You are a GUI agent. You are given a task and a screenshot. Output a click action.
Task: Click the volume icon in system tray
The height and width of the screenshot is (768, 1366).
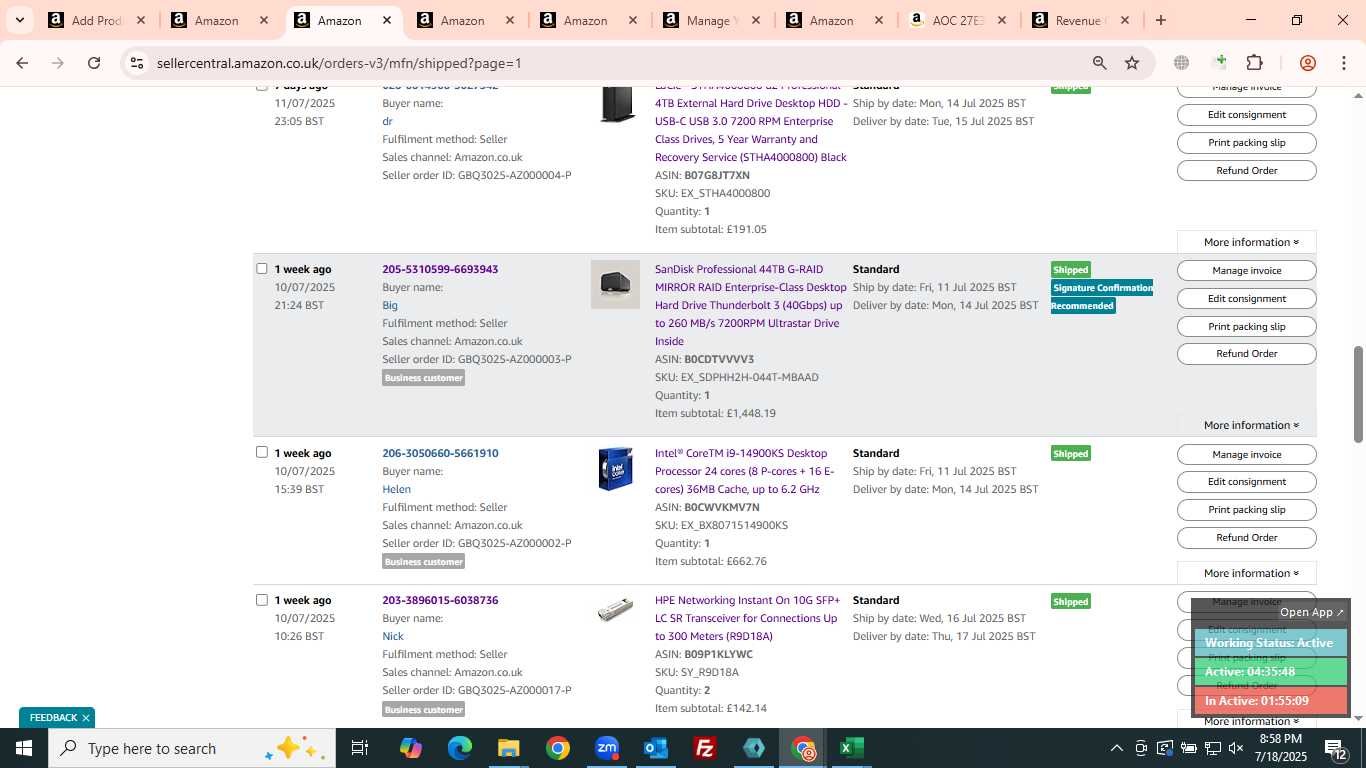pos(1236,748)
